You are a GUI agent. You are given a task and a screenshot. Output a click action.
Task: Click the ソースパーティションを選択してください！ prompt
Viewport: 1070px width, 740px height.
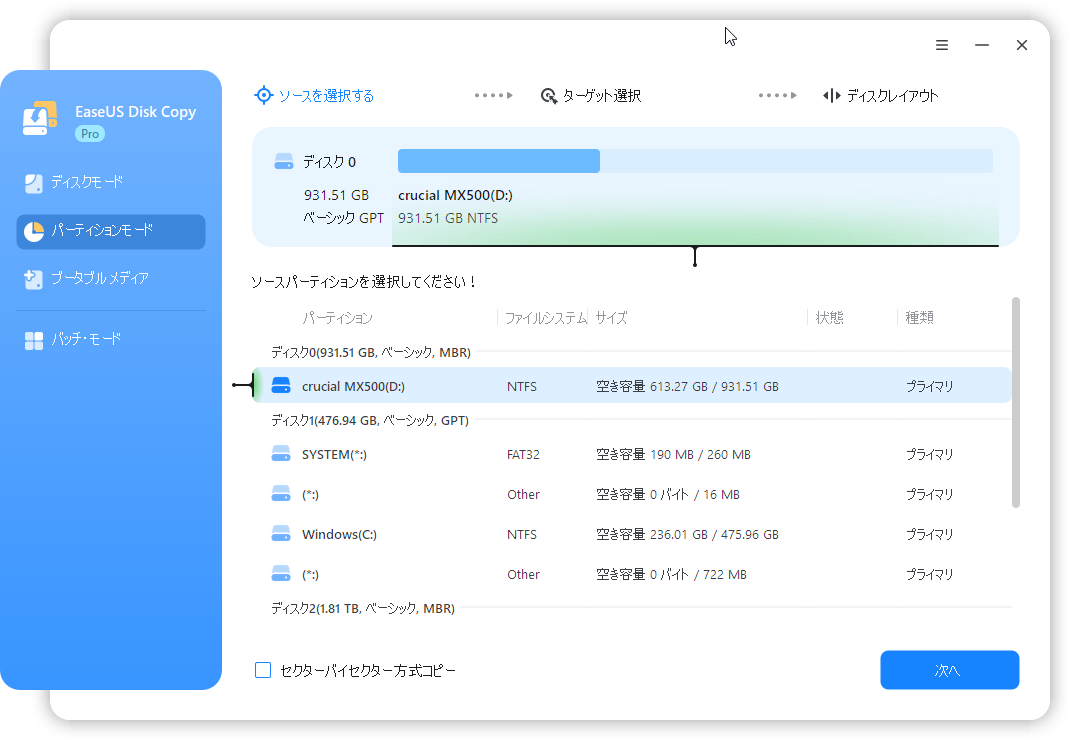click(x=364, y=282)
